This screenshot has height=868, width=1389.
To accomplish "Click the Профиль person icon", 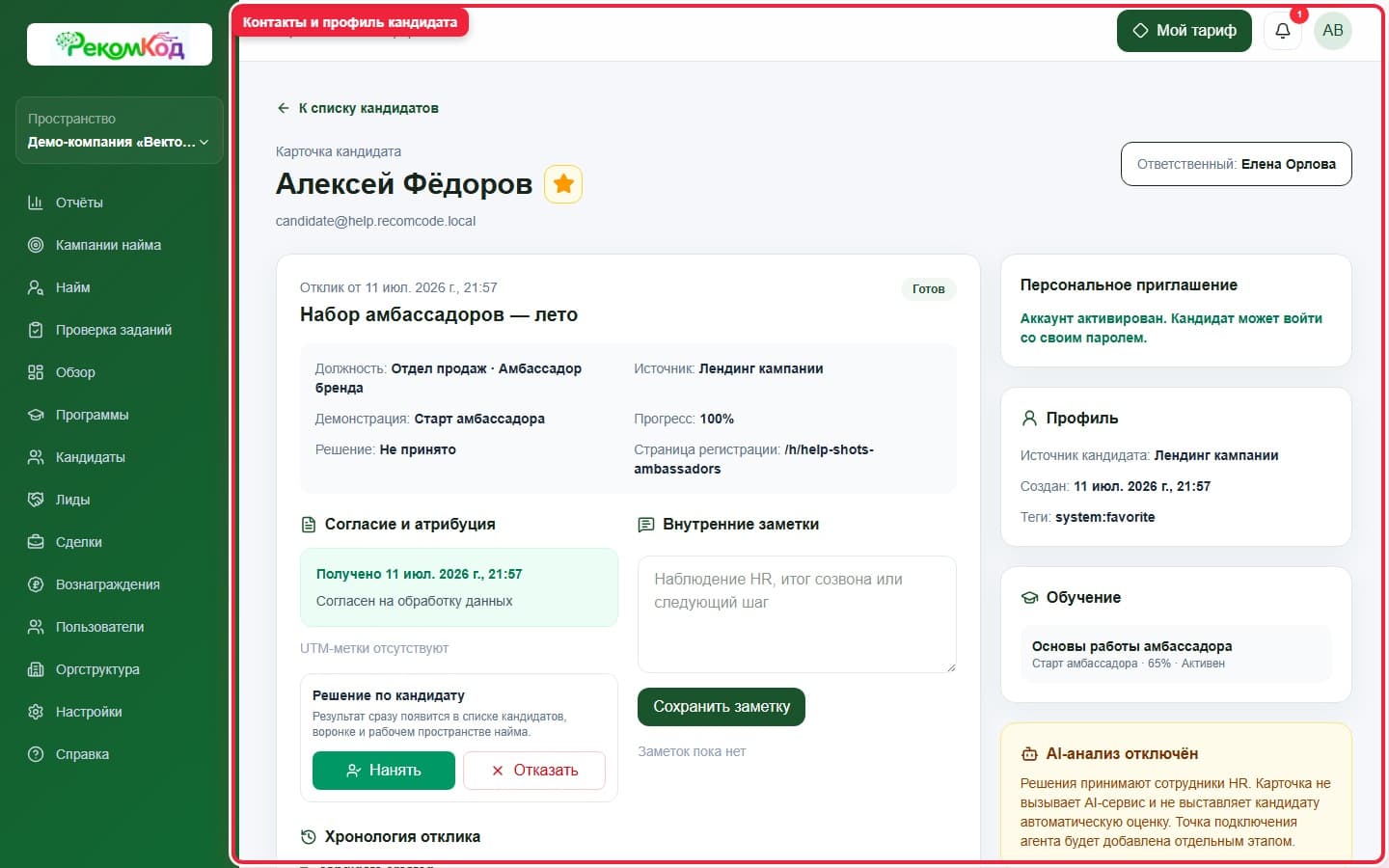I will (1029, 419).
